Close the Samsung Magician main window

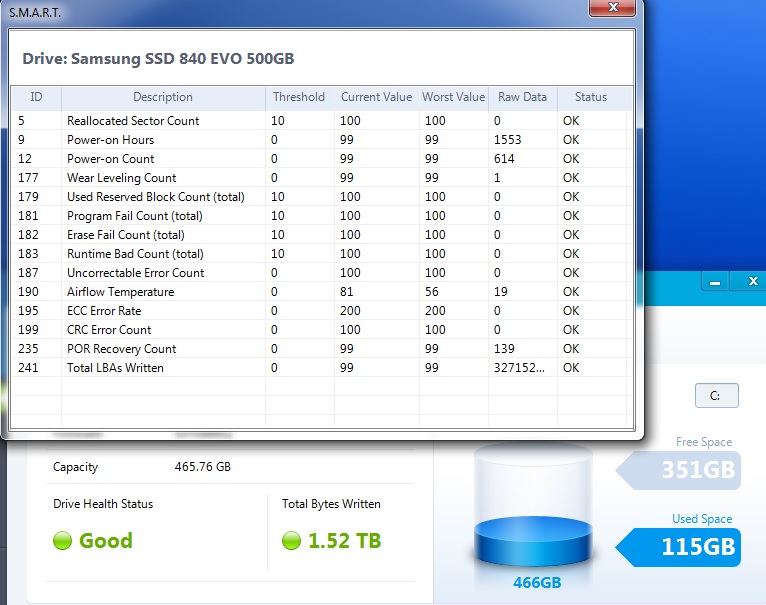tap(752, 281)
